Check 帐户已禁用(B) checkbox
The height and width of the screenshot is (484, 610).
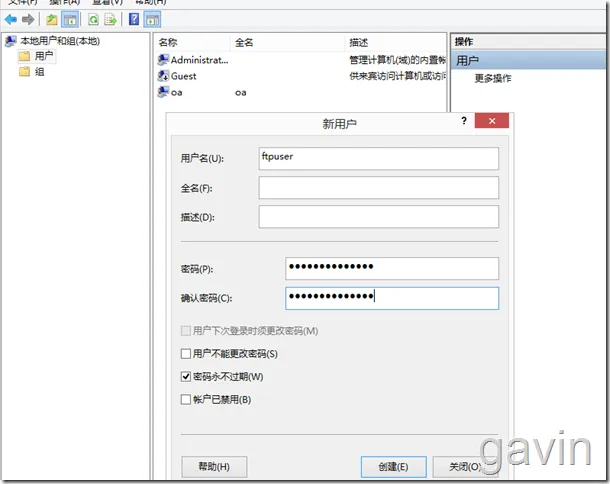(186, 400)
